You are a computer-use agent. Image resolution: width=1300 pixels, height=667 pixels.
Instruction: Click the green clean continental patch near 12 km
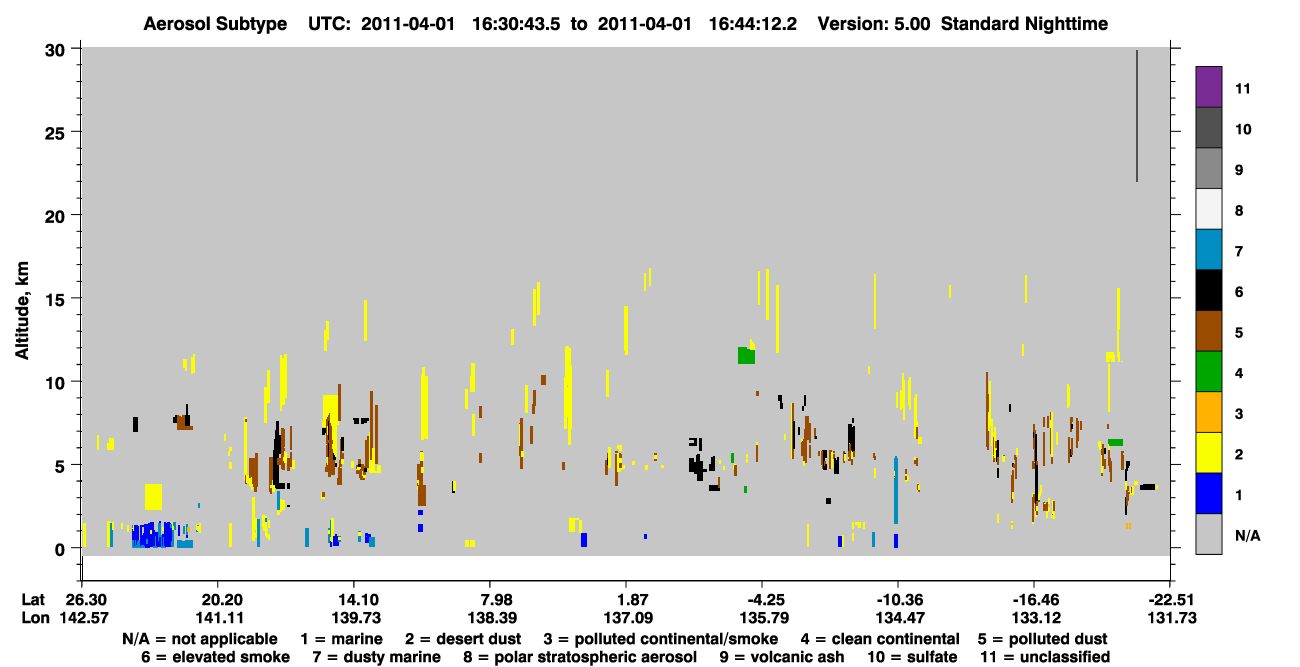(x=746, y=355)
